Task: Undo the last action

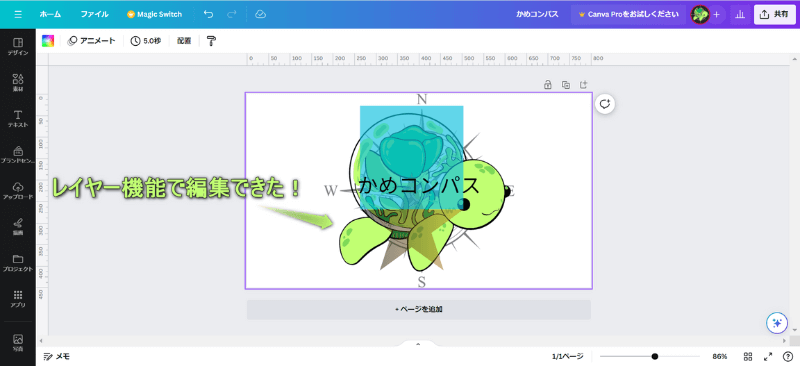Action: (x=208, y=14)
